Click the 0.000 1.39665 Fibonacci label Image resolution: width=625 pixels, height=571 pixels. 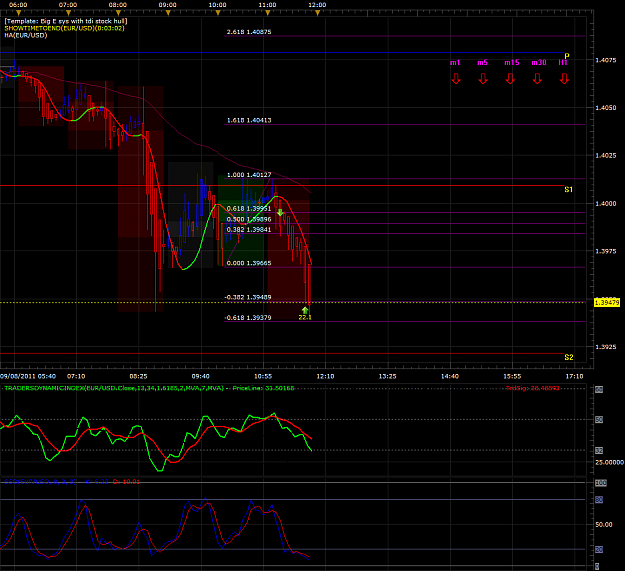pos(249,263)
